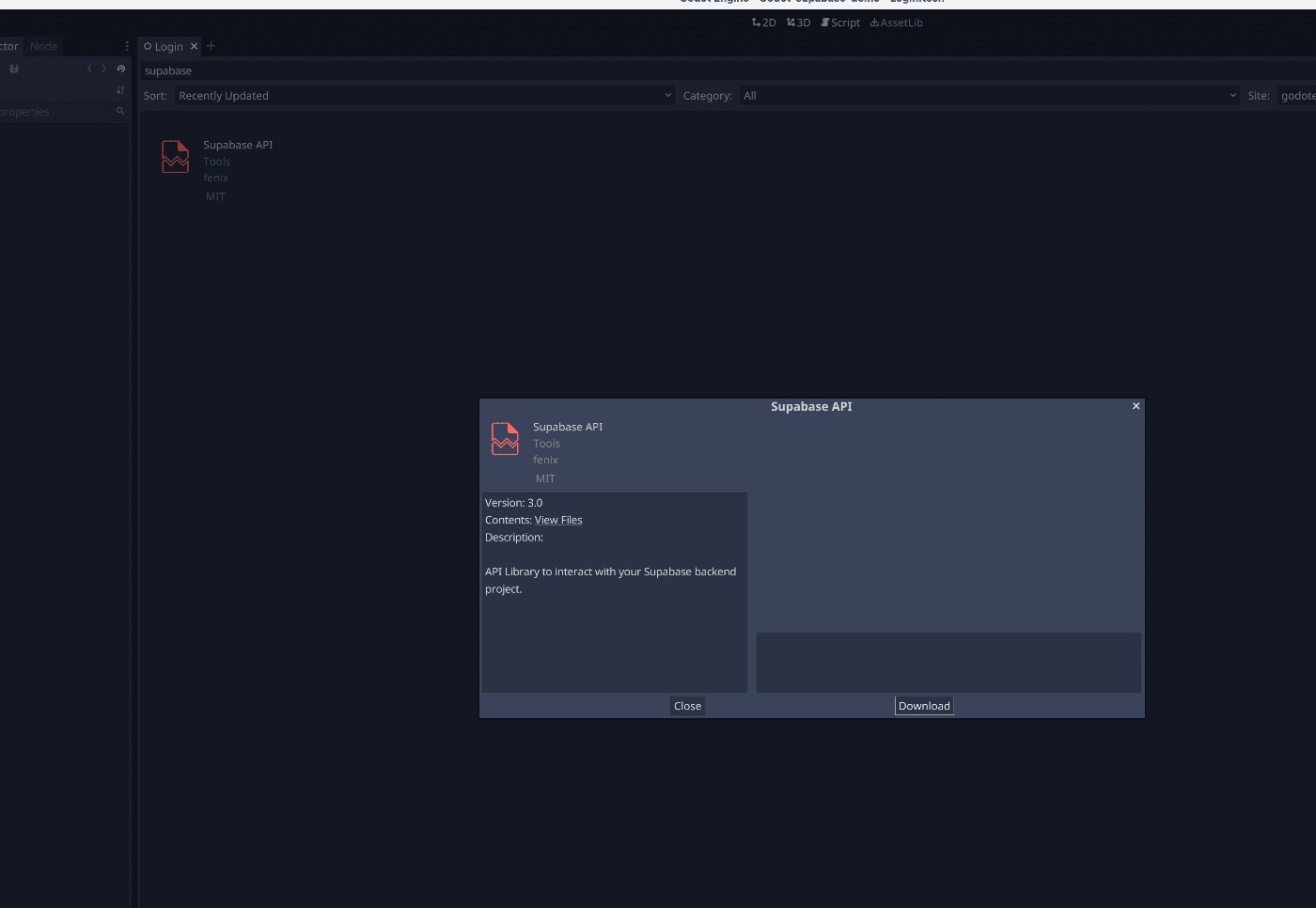Click the save resource icon in Inspector

tap(14, 69)
